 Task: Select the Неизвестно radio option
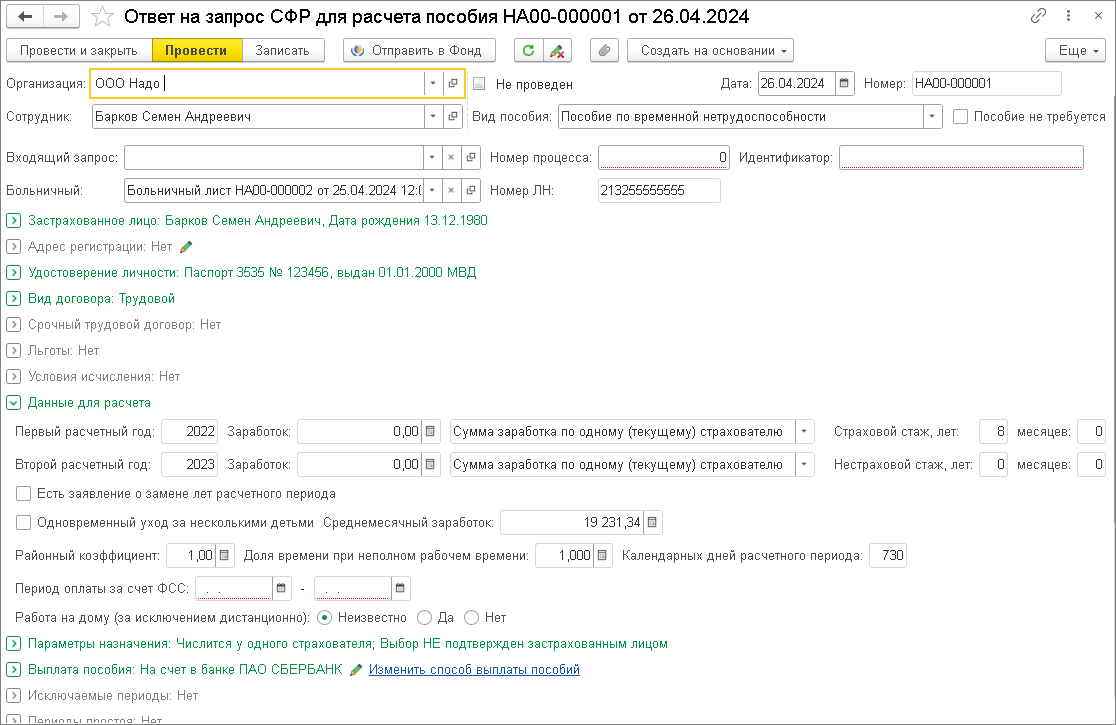pyautogui.click(x=325, y=618)
